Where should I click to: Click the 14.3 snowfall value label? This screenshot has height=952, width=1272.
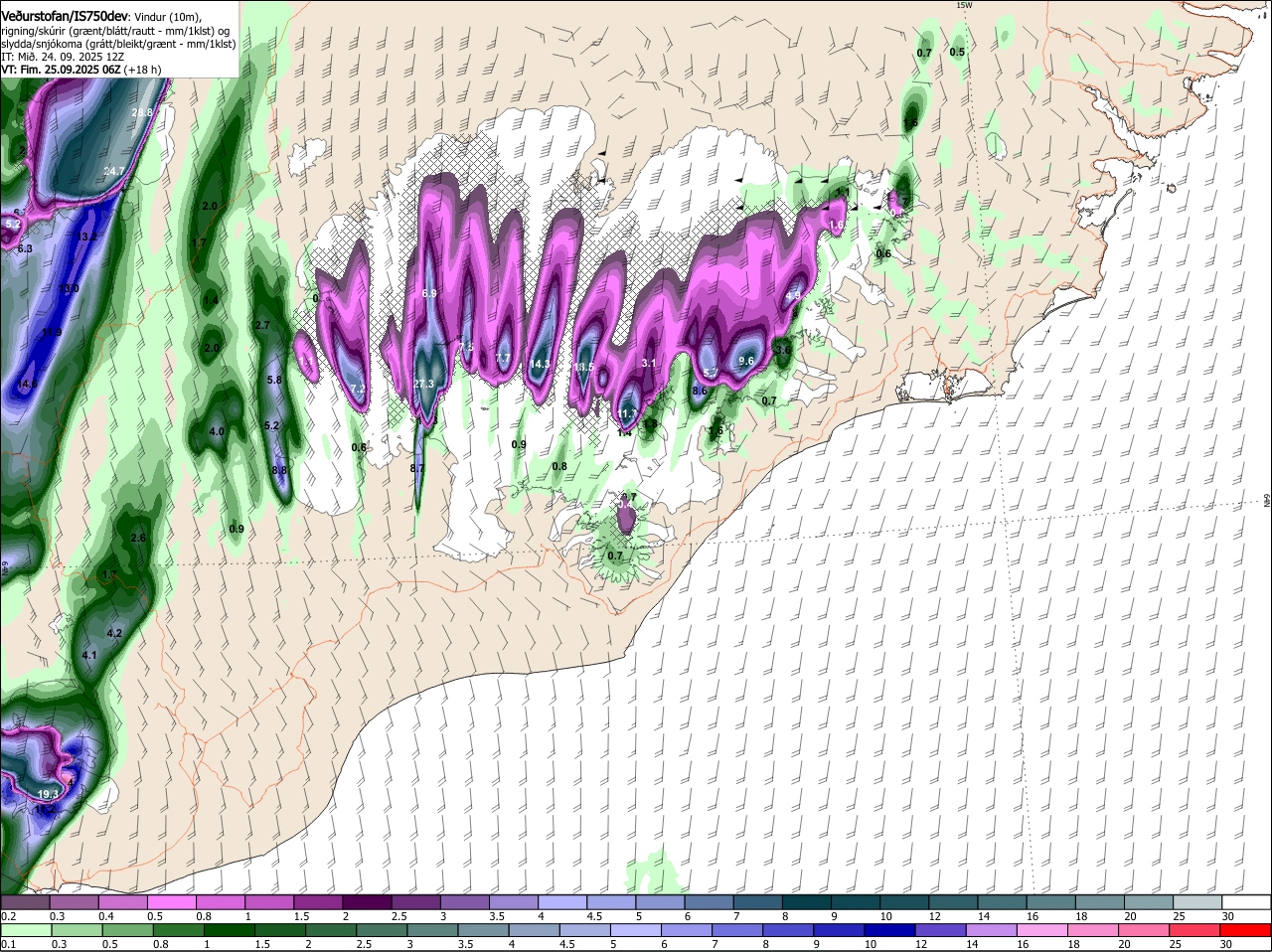540,365
